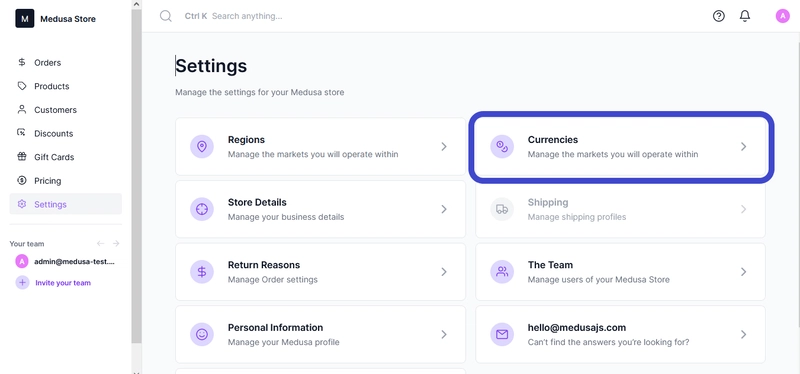The width and height of the screenshot is (800, 374).
Task: Expand The Team card chevron
Action: pos(743,272)
